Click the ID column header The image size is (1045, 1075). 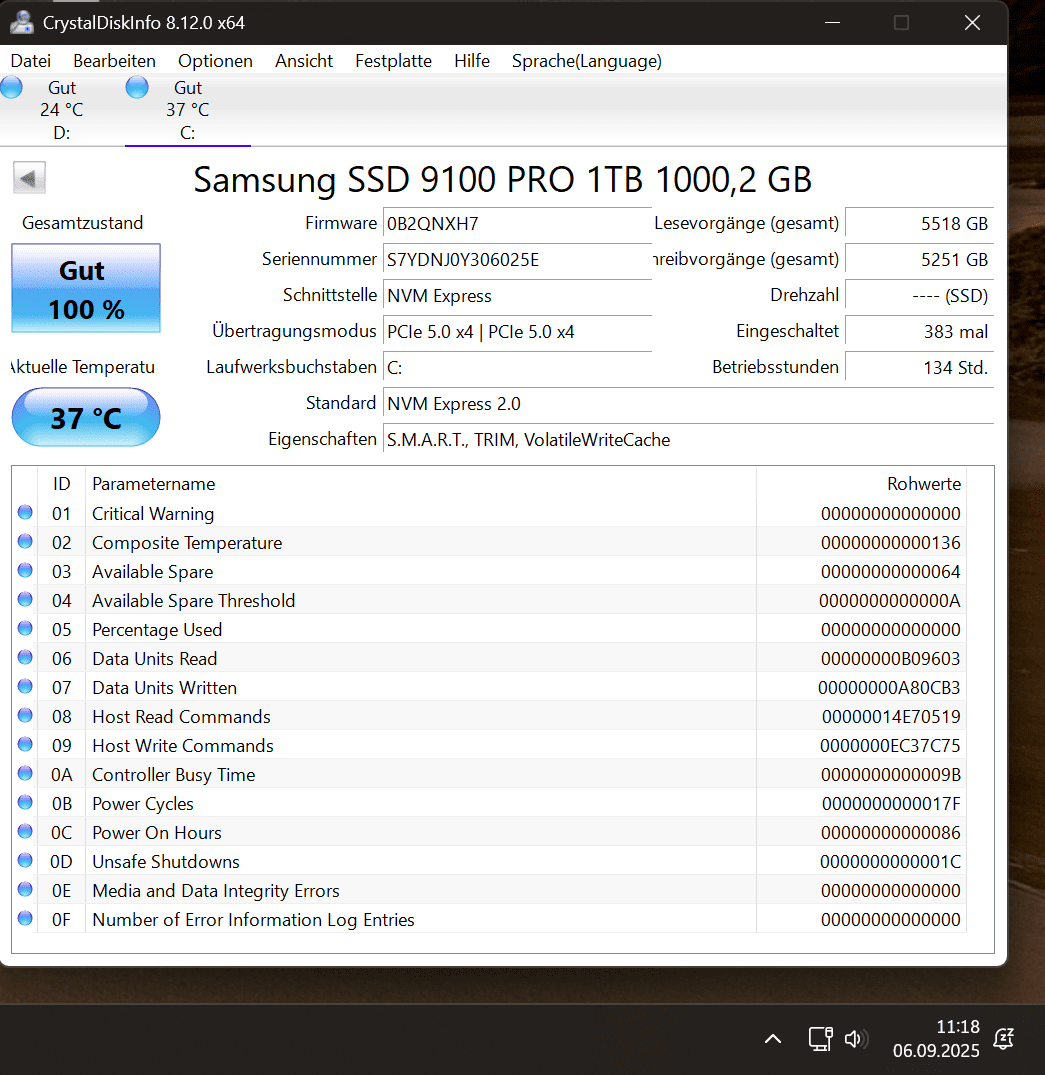coord(62,484)
